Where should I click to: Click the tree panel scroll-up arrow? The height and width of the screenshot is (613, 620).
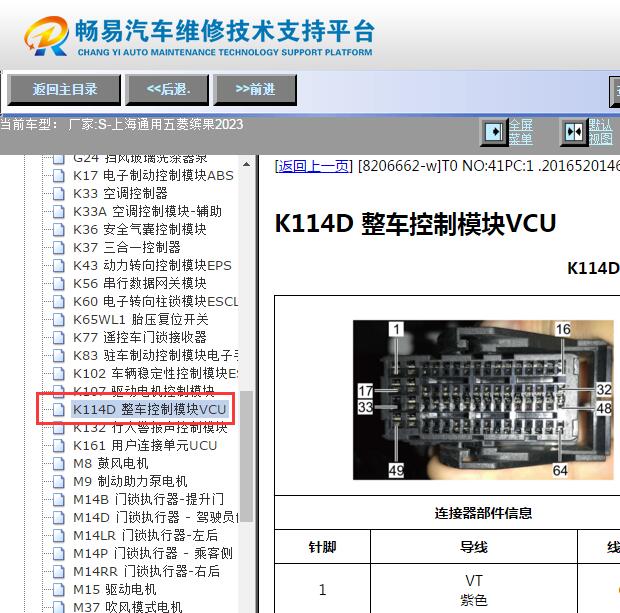tap(247, 164)
